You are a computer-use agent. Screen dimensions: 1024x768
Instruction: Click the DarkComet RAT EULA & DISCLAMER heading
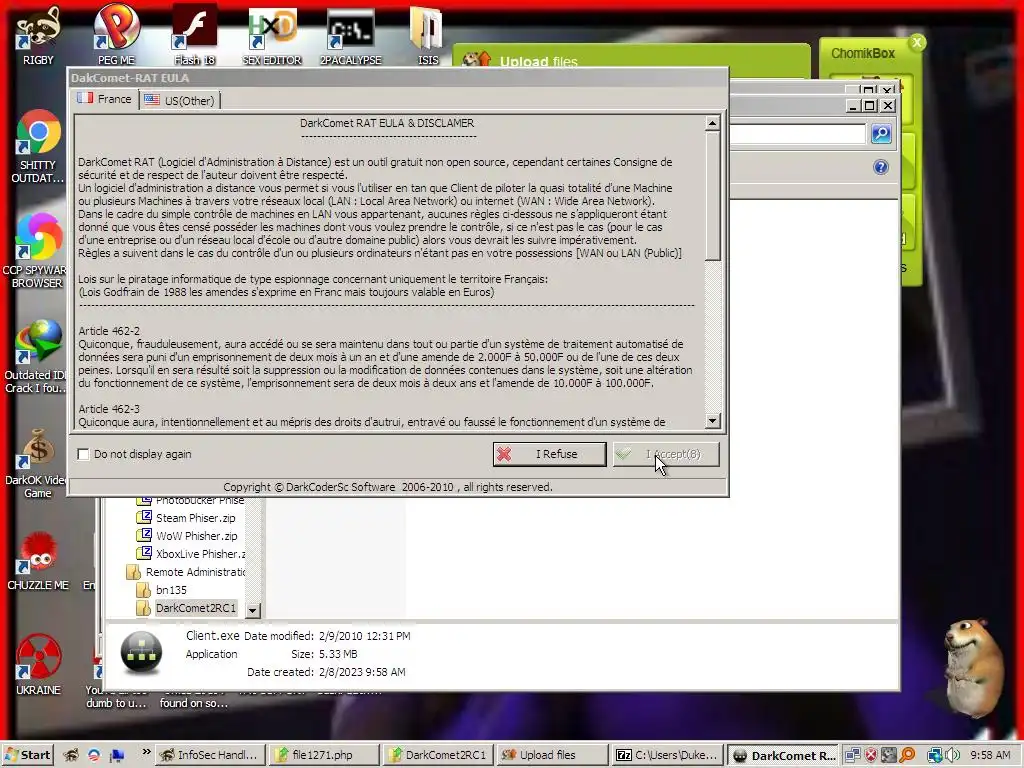(x=387, y=123)
